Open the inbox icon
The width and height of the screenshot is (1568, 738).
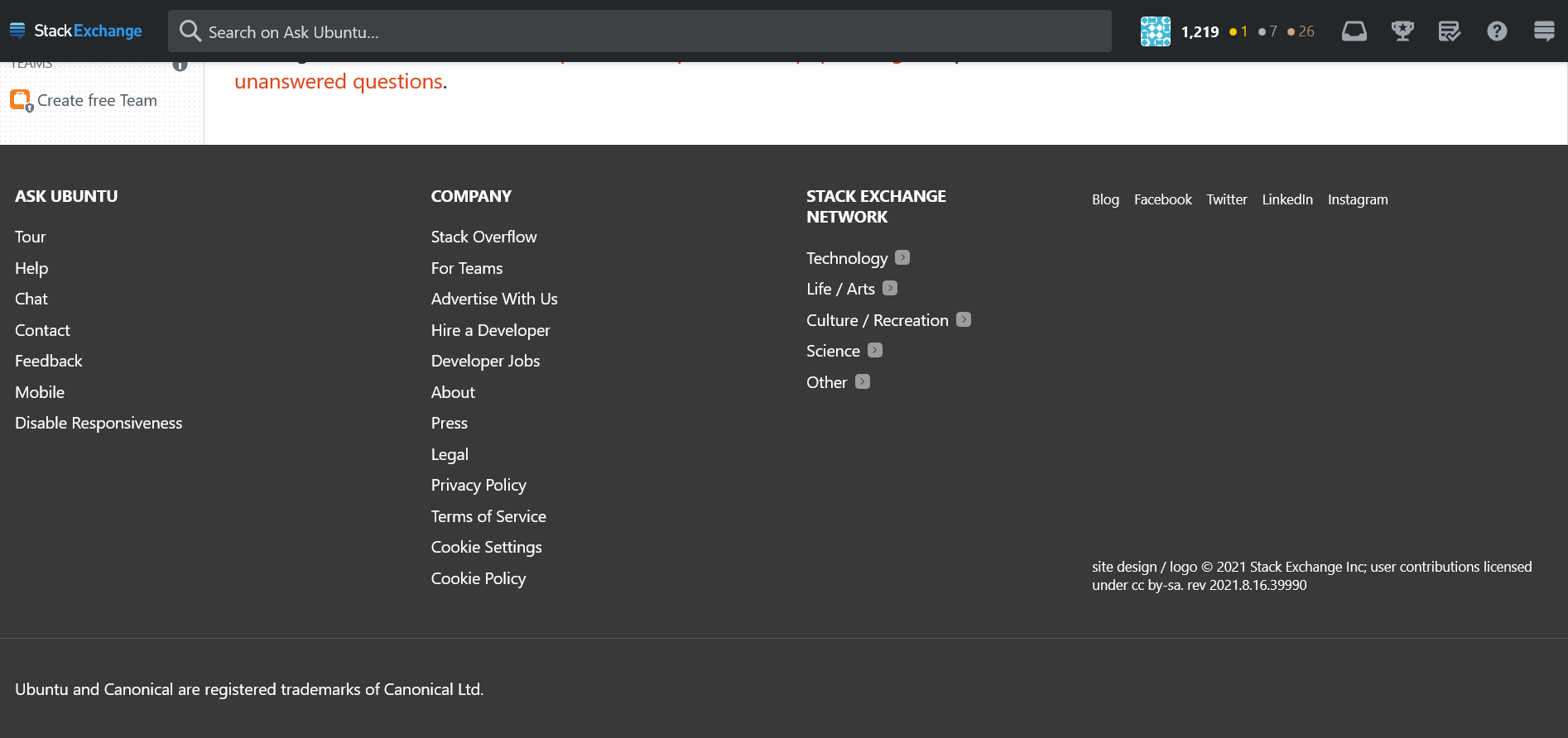coord(1354,31)
